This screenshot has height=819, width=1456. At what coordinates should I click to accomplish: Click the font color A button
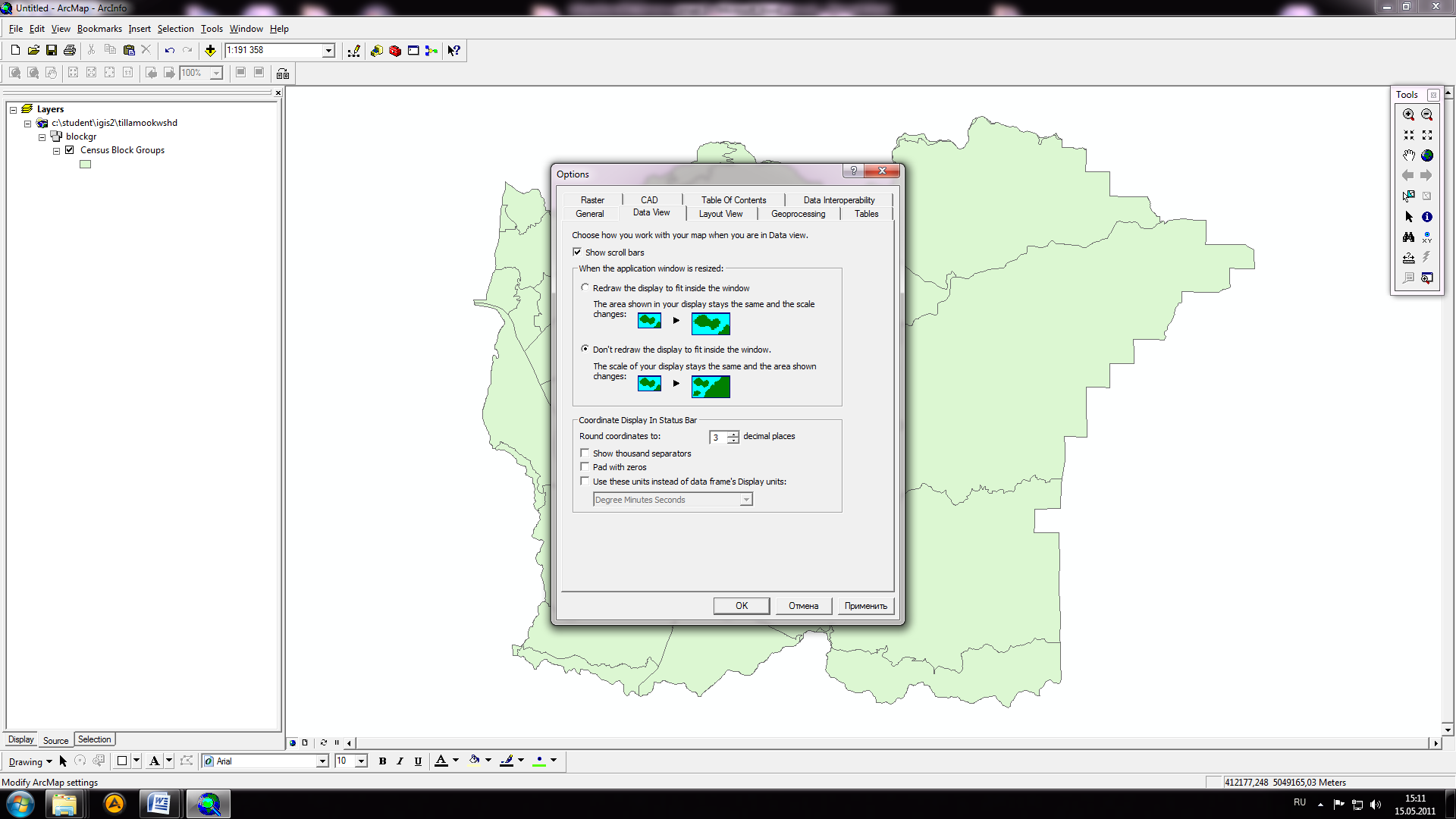(x=441, y=761)
